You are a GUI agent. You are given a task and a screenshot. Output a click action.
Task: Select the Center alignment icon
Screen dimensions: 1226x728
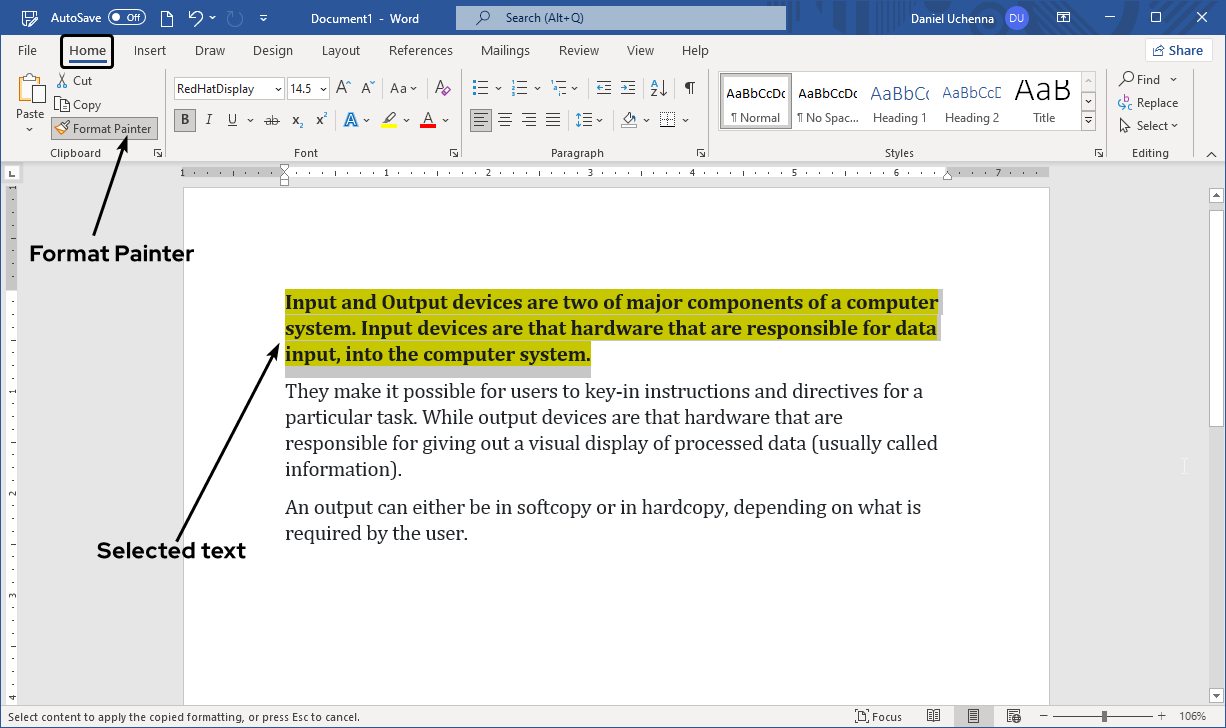pyautogui.click(x=504, y=120)
